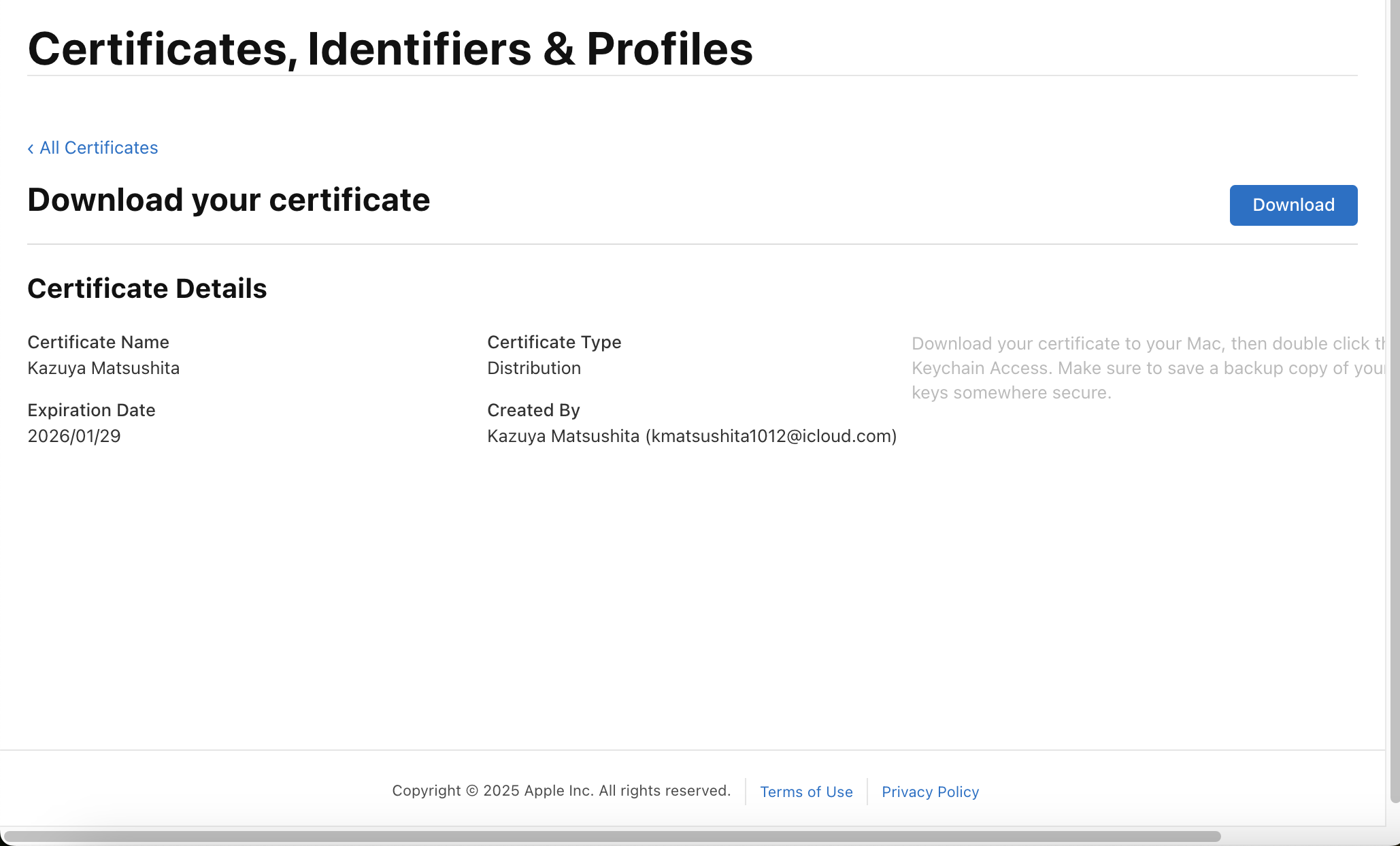Click the expiration date 2026/01/29

click(x=73, y=436)
